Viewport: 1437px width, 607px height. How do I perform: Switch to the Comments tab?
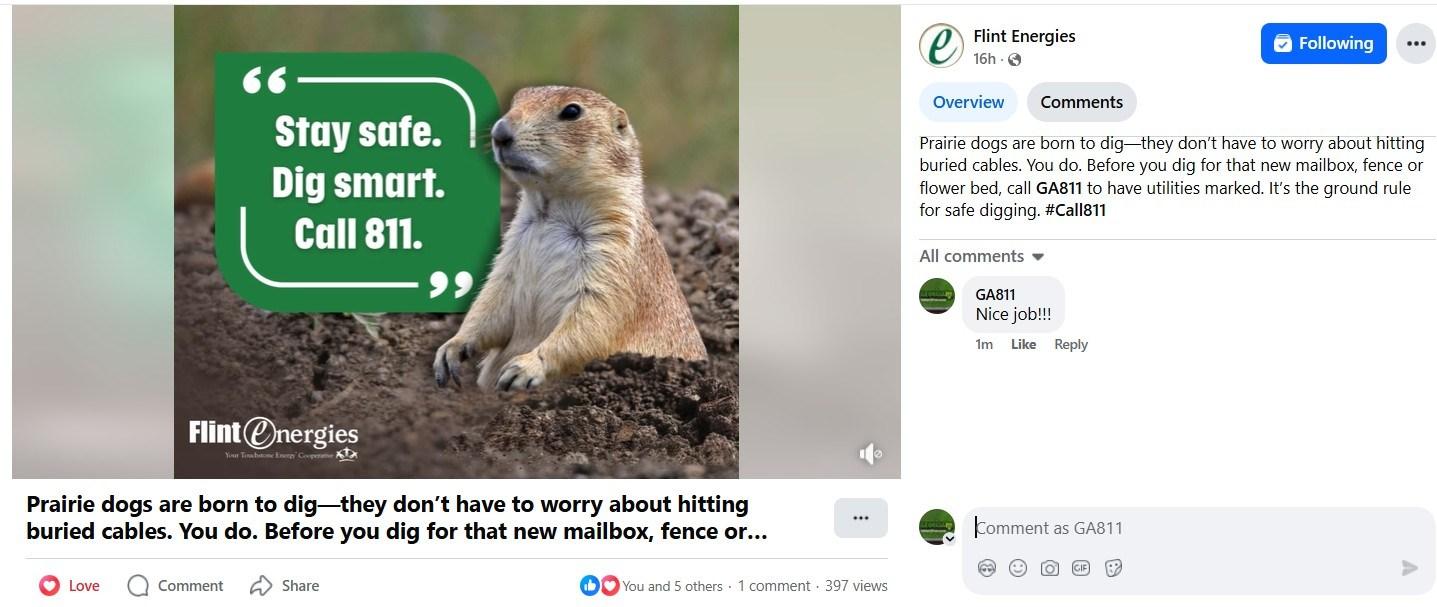click(1081, 102)
